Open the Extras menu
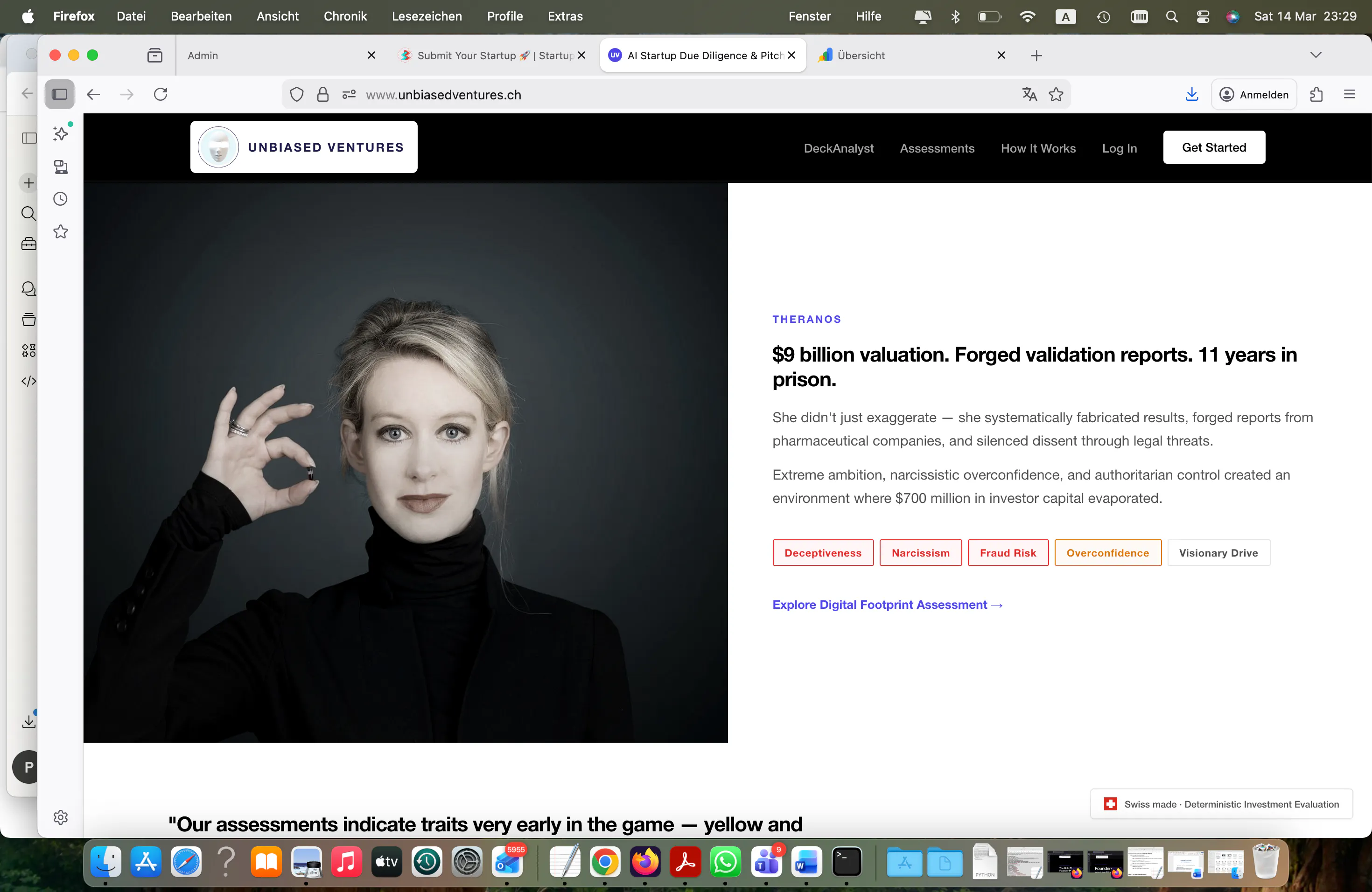Screen dimensions: 1372x892 tap(565, 16)
